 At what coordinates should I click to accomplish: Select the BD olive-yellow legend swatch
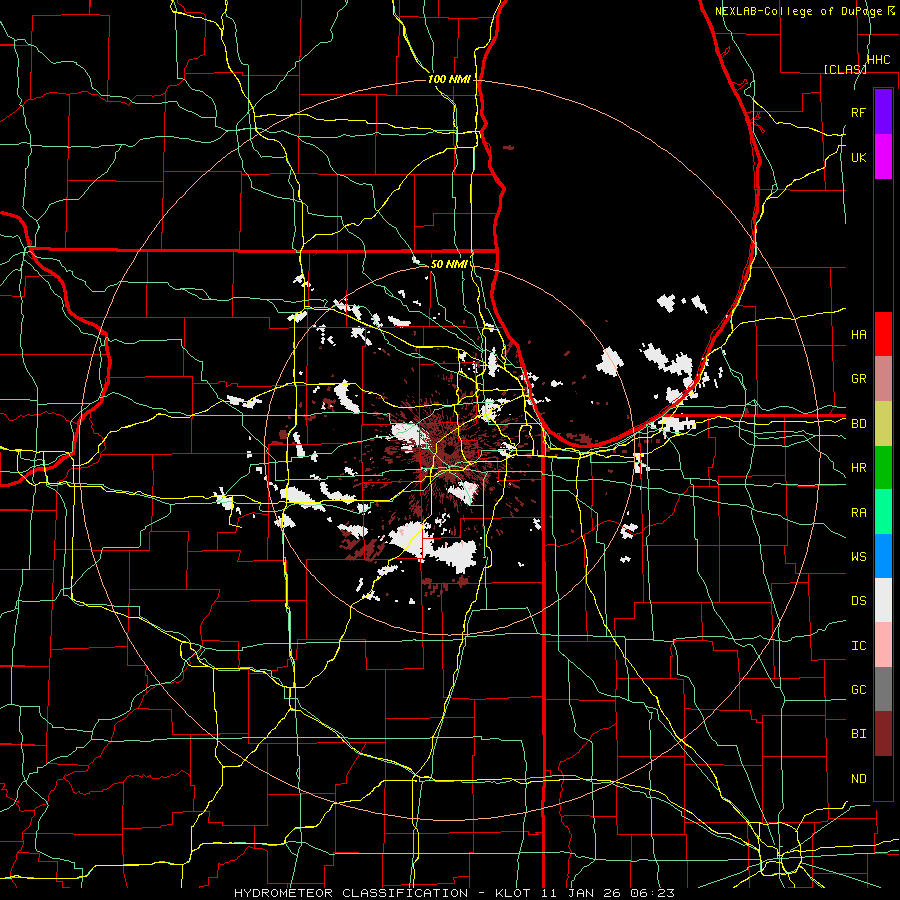(x=883, y=424)
